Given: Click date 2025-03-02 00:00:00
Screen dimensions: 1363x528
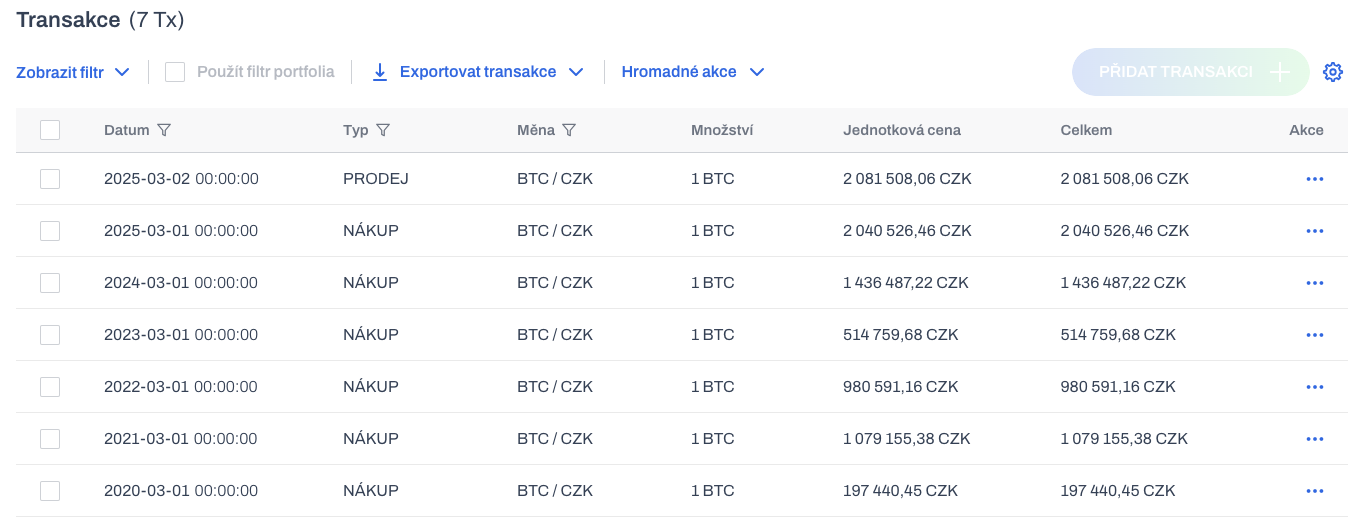Looking at the screenshot, I should [x=181, y=179].
